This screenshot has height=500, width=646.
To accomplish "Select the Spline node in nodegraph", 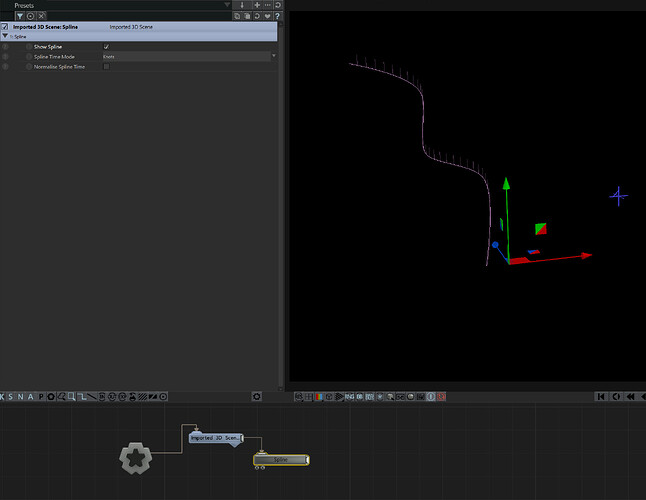I will click(x=281, y=460).
